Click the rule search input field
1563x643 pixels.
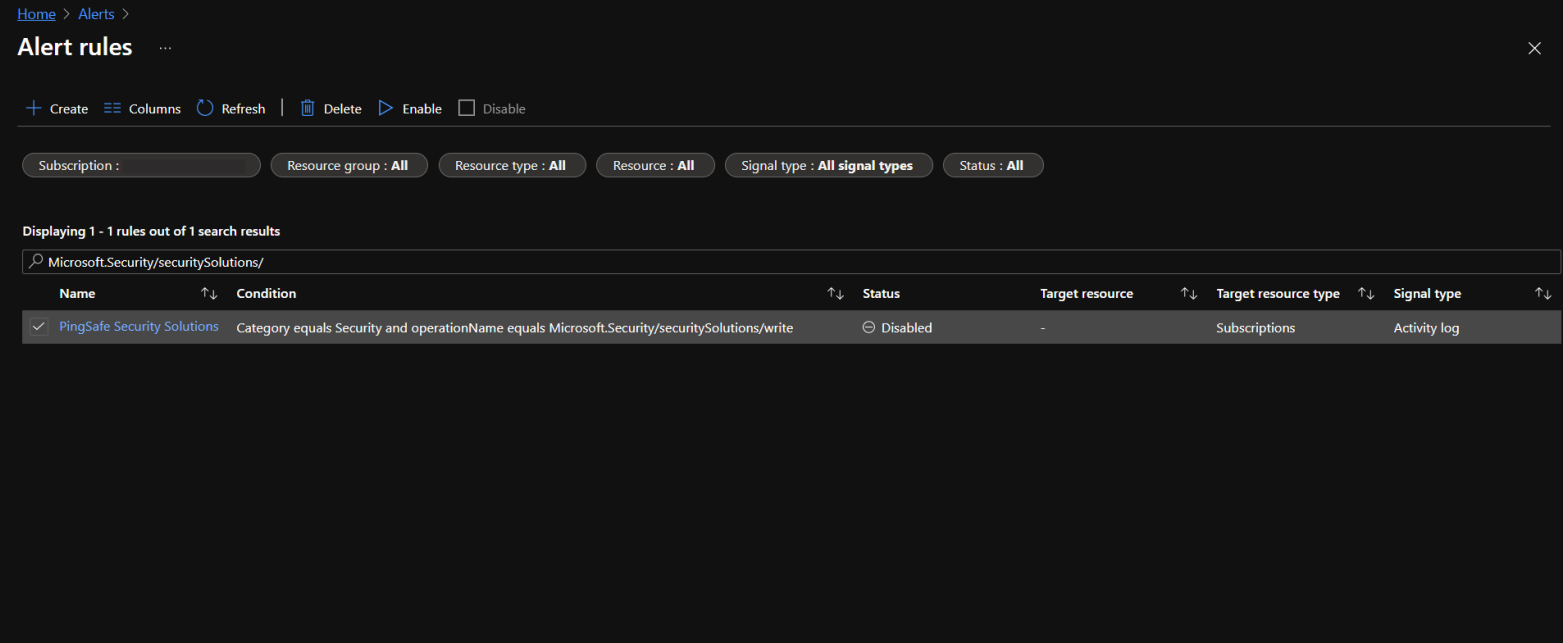coord(790,261)
